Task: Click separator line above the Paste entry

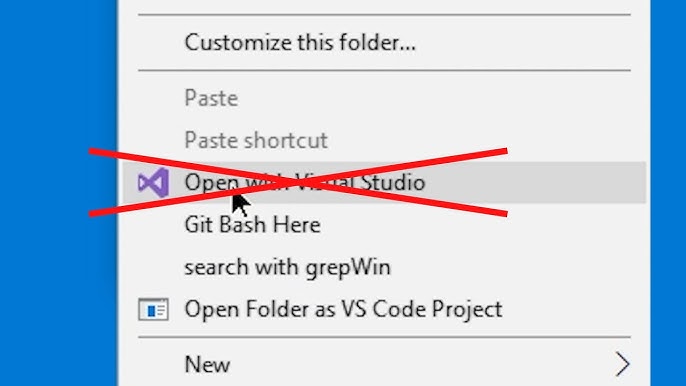Action: tap(385, 70)
